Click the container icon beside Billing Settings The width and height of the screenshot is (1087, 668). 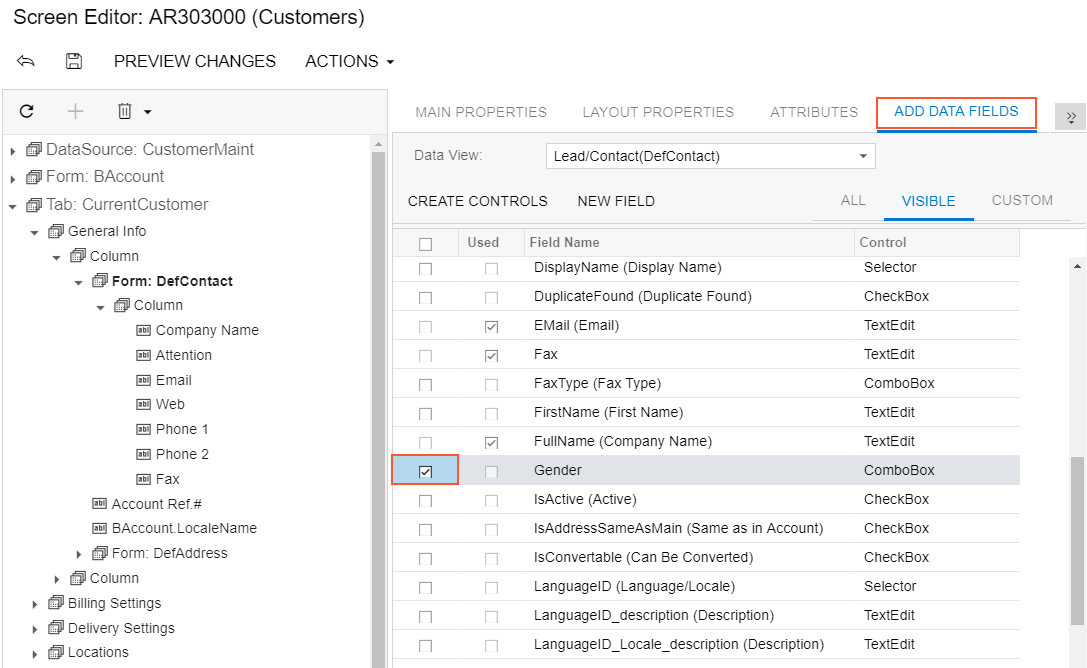(56, 603)
